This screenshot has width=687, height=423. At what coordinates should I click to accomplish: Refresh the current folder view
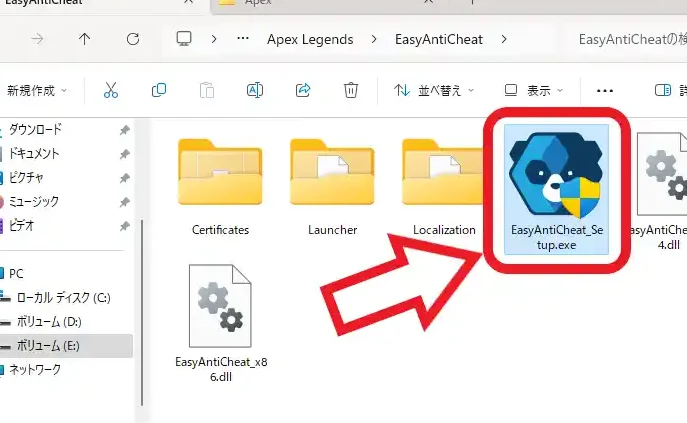(x=133, y=39)
